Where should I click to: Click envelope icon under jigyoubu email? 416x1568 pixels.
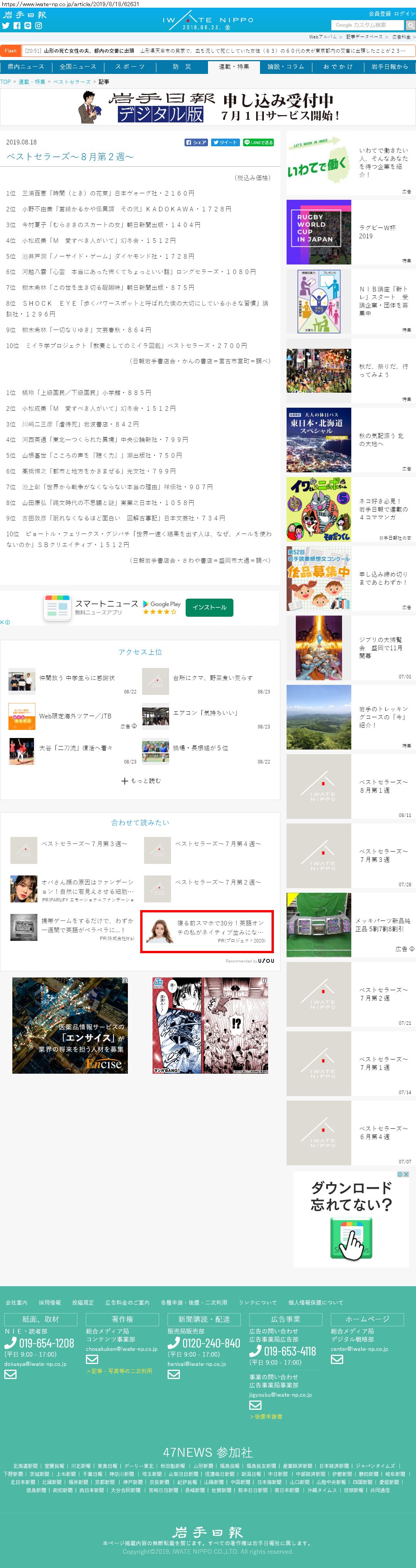coord(255,1405)
